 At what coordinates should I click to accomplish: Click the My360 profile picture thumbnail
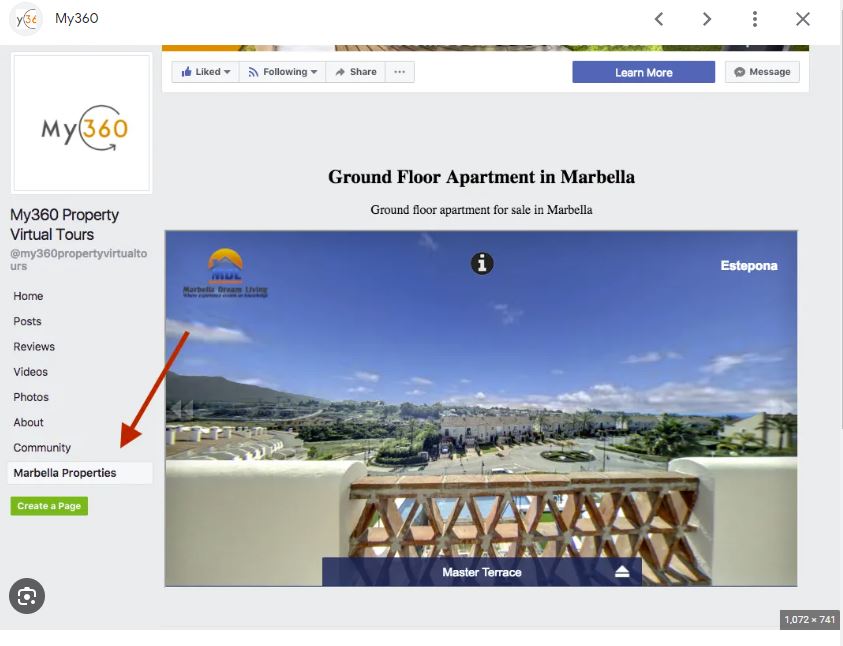(x=81, y=123)
